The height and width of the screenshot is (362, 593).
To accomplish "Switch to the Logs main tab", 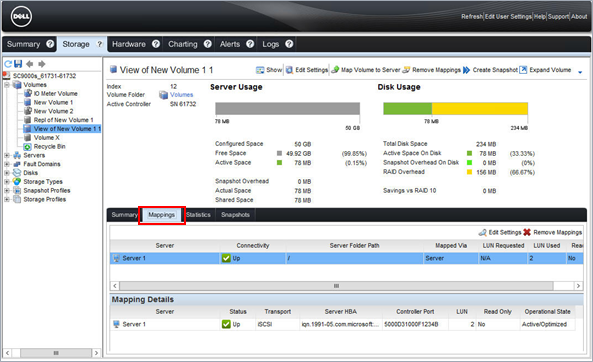I will click(x=270, y=44).
